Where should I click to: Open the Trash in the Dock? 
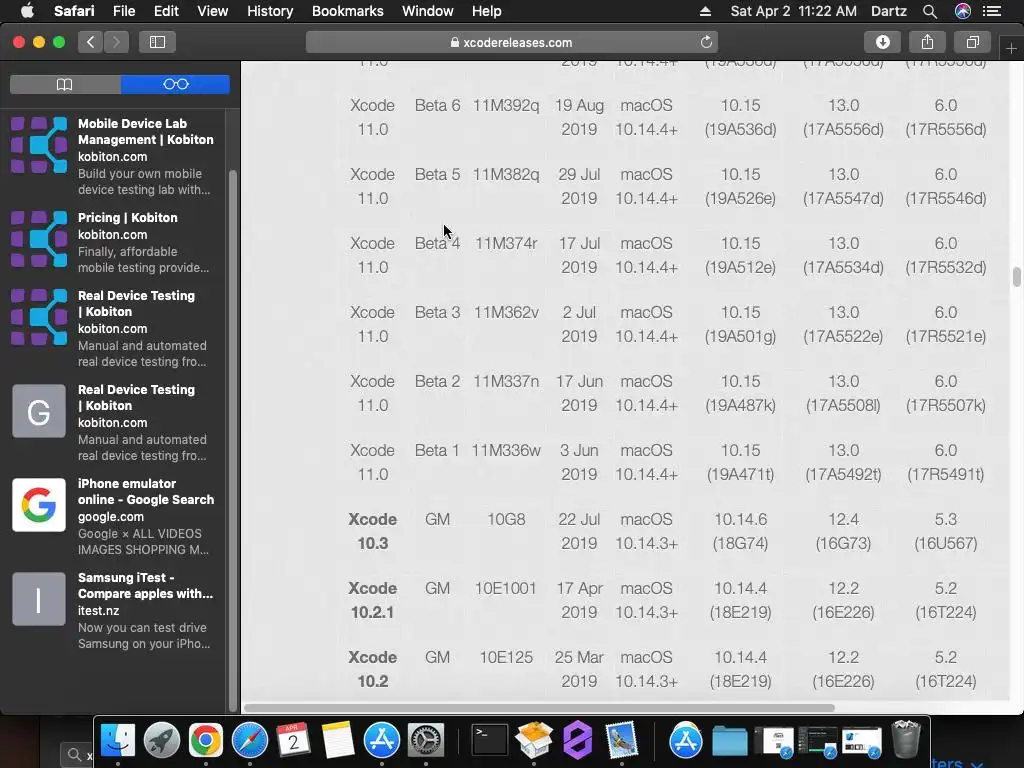(x=906, y=740)
